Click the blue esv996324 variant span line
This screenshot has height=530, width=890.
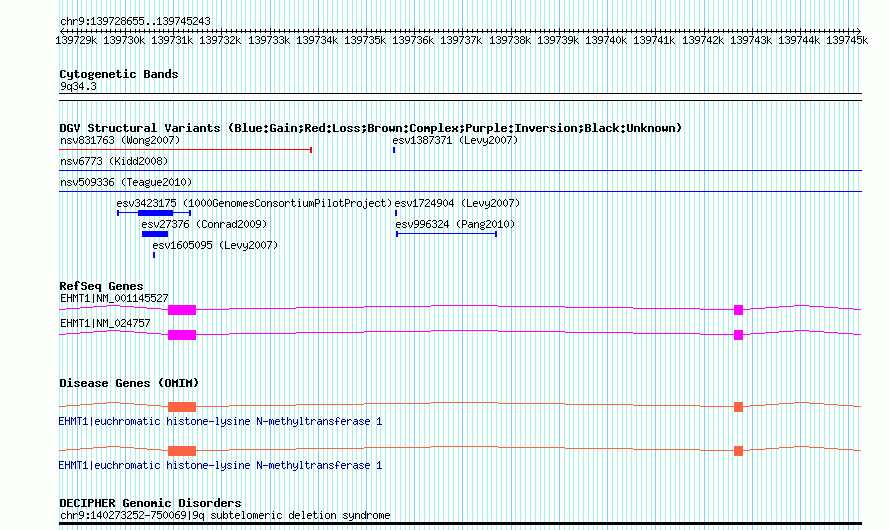tap(446, 234)
